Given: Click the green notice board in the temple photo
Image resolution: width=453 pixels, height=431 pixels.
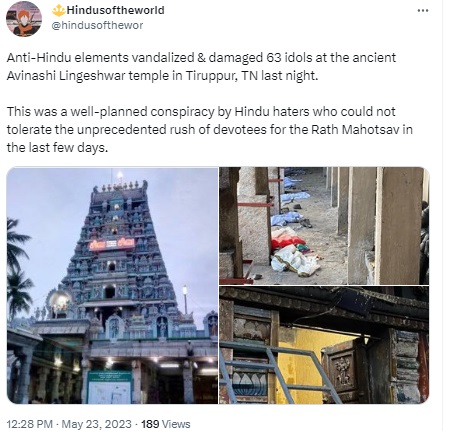Looking at the screenshot, I should pos(110,387).
